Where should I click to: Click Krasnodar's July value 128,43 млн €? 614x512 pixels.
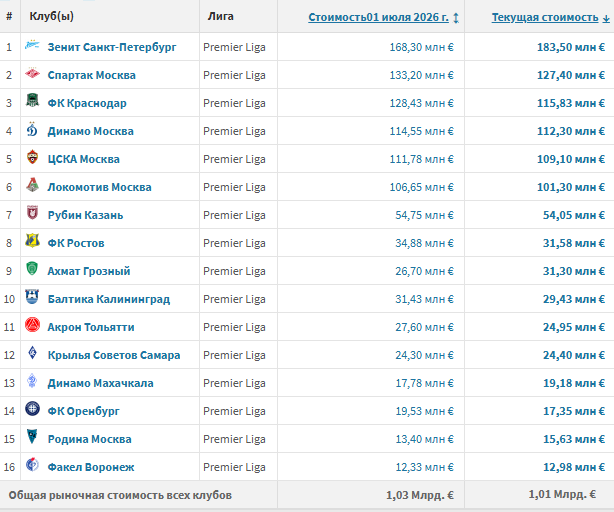(x=421, y=103)
